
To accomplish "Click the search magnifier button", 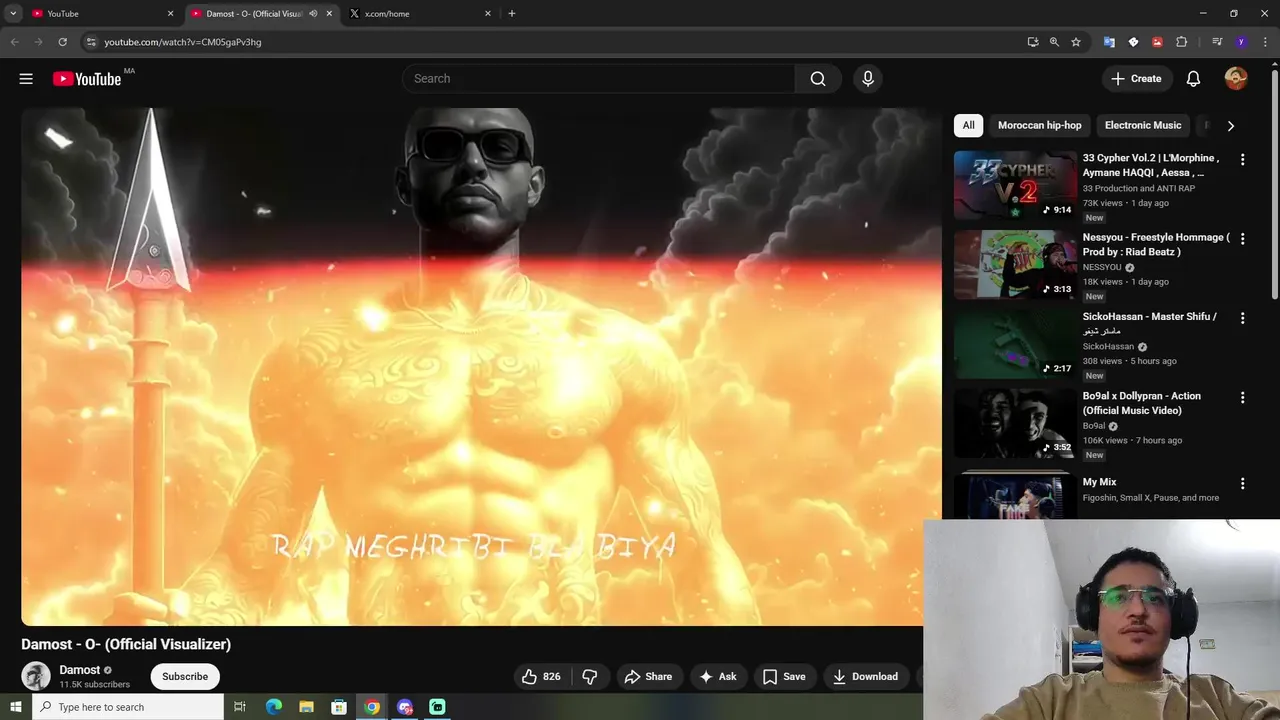I will click(818, 79).
